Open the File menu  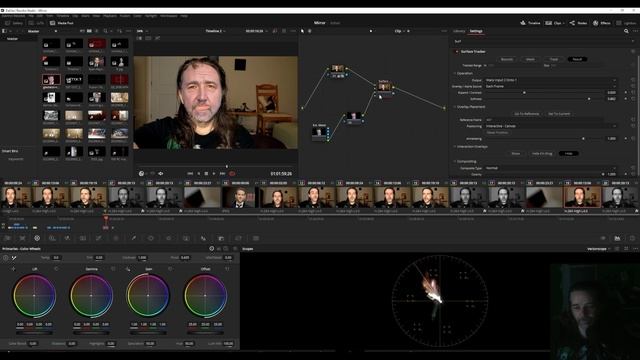31,16
